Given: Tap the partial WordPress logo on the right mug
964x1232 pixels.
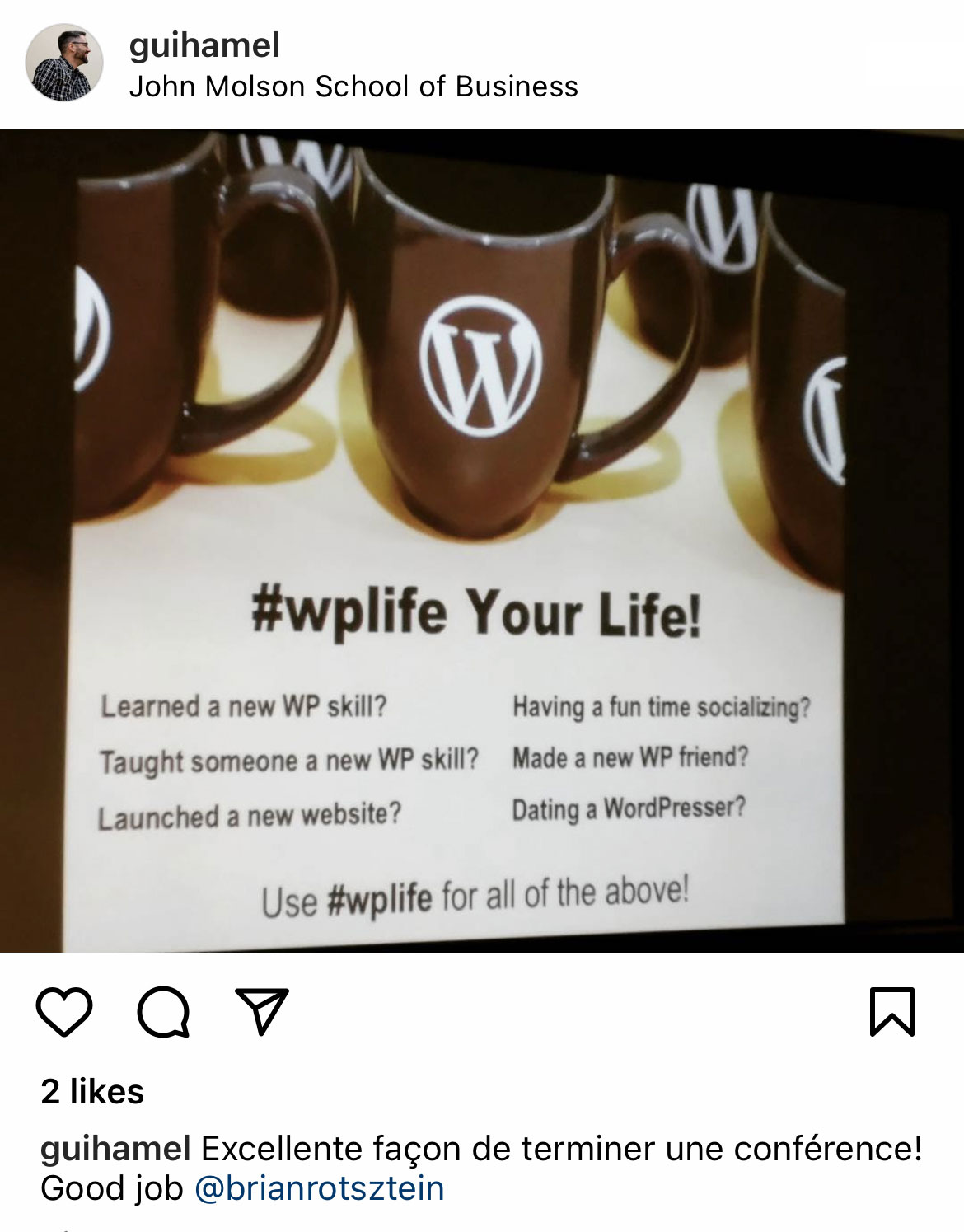Looking at the screenshot, I should click(826, 420).
